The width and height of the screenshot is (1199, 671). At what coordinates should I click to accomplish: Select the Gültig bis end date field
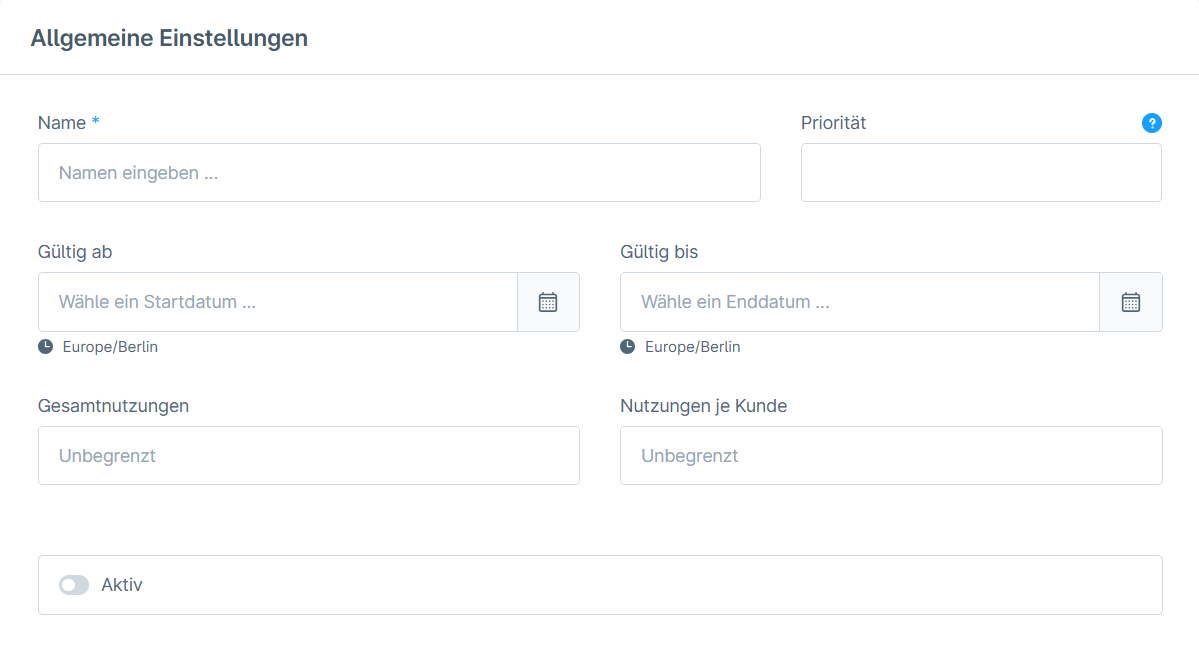(x=860, y=302)
